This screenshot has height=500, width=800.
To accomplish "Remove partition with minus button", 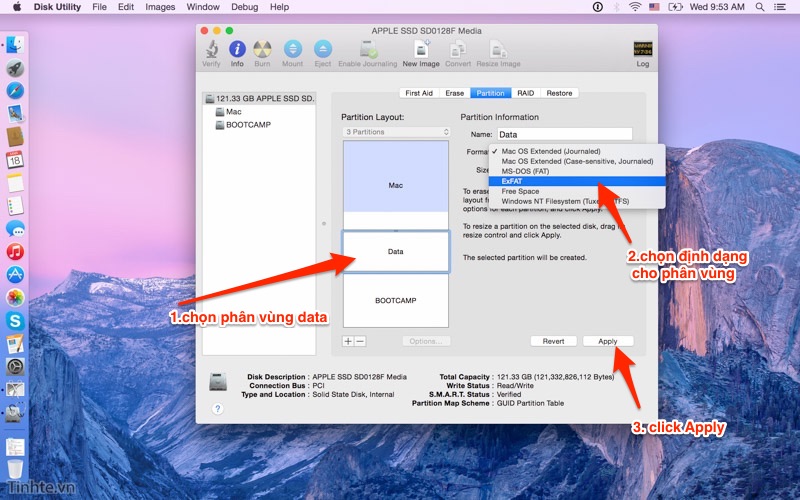I will pyautogui.click(x=360, y=341).
